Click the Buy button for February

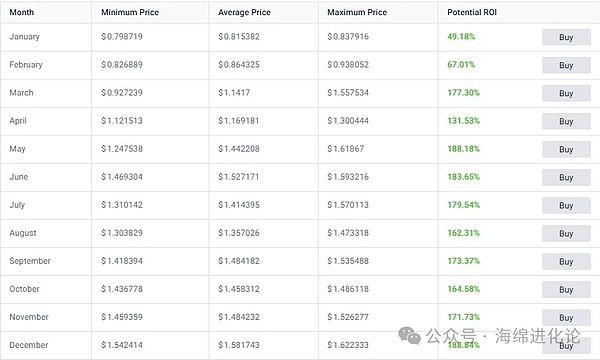click(x=566, y=65)
